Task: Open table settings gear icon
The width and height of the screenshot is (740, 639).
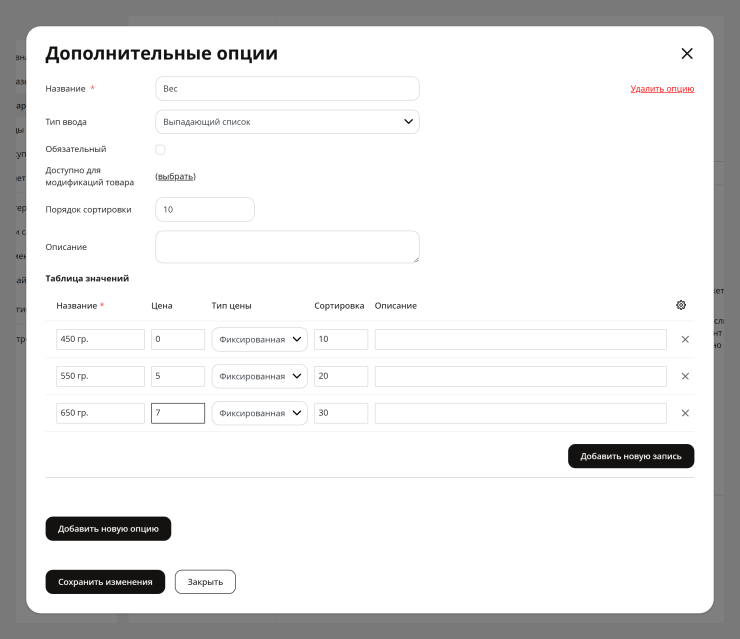Action: click(681, 305)
